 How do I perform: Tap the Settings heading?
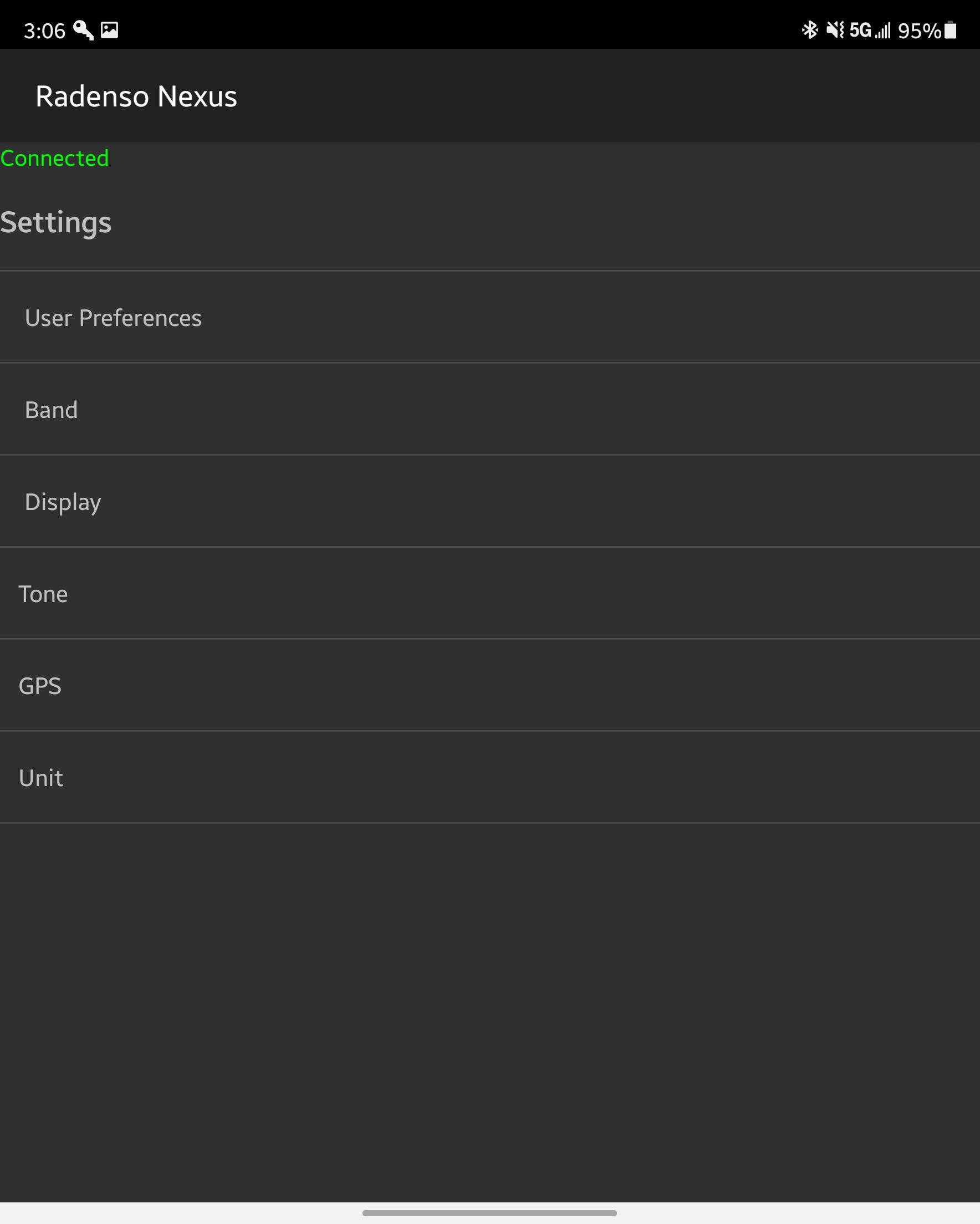[x=55, y=222]
